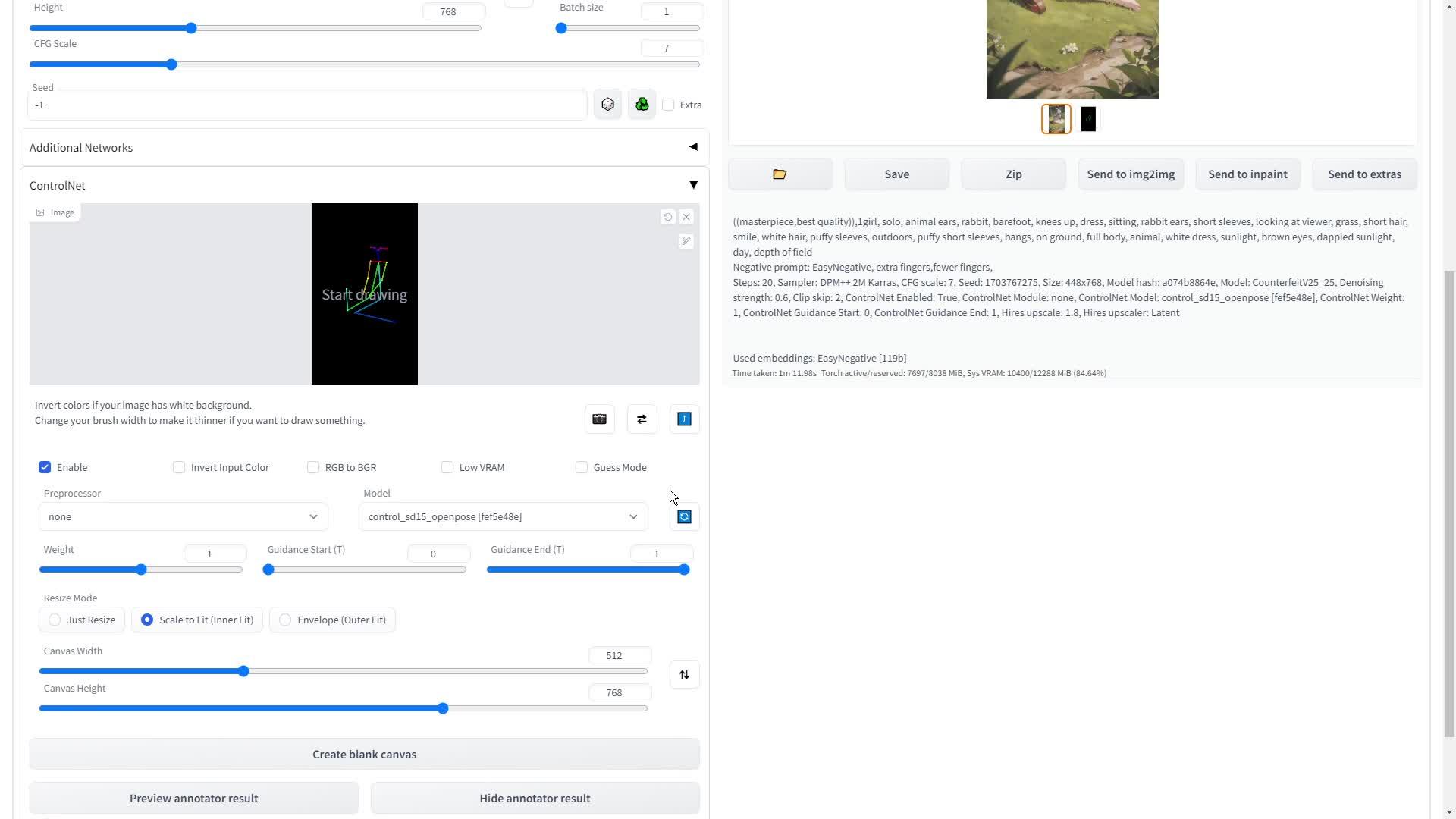This screenshot has height=819, width=1456.
Task: Click the Send to img2img button
Action: [1130, 174]
